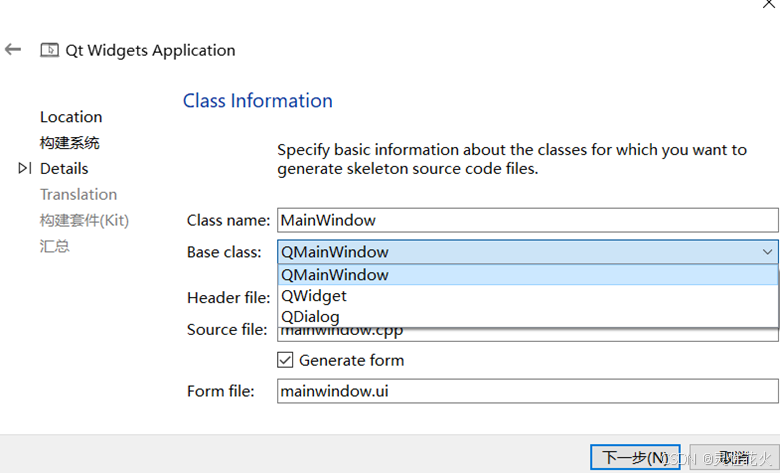
Task: Select the 构建系统 step in sidebar
Action: coord(70,143)
